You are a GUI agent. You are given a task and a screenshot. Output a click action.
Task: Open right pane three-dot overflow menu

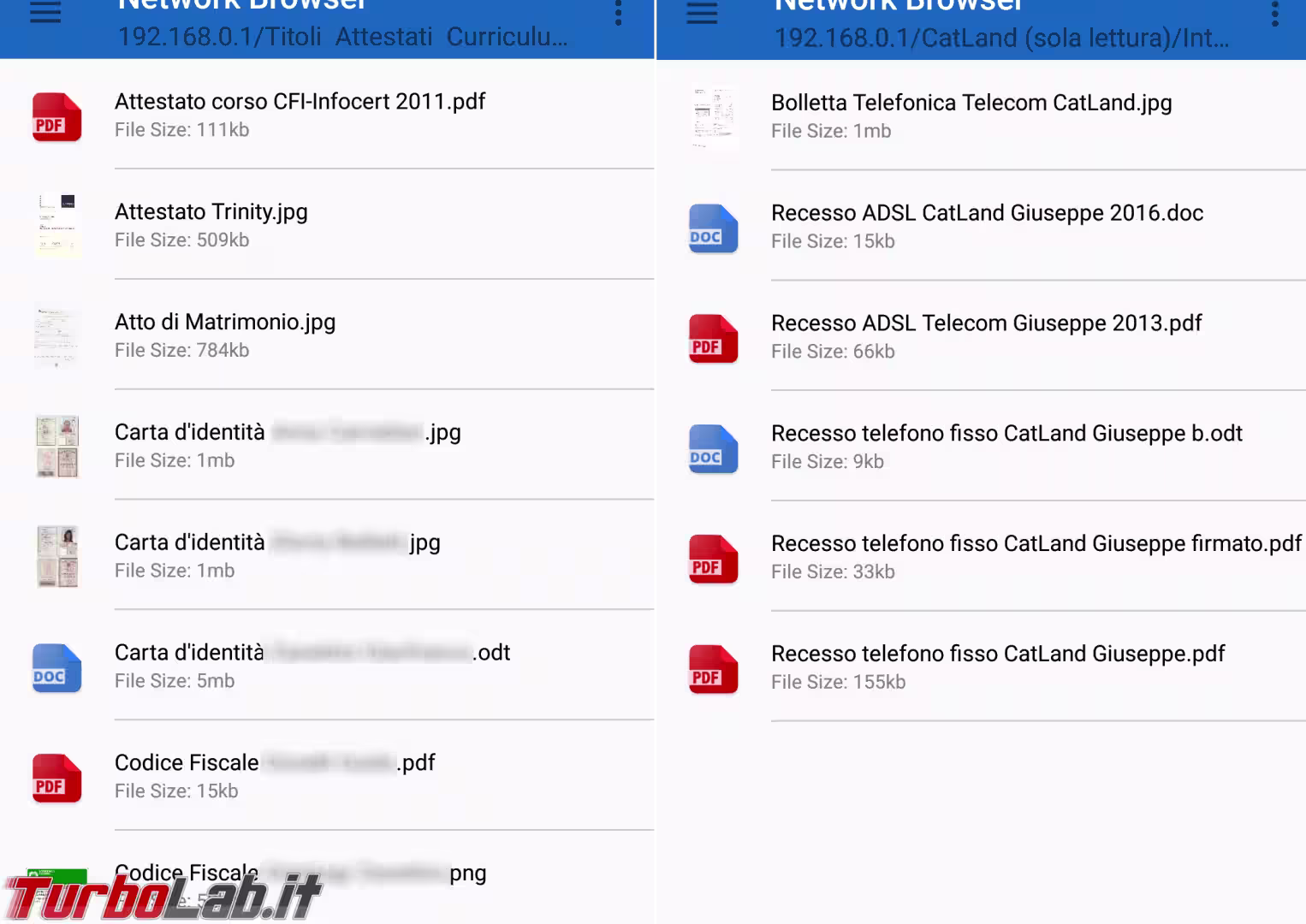[x=1274, y=12]
